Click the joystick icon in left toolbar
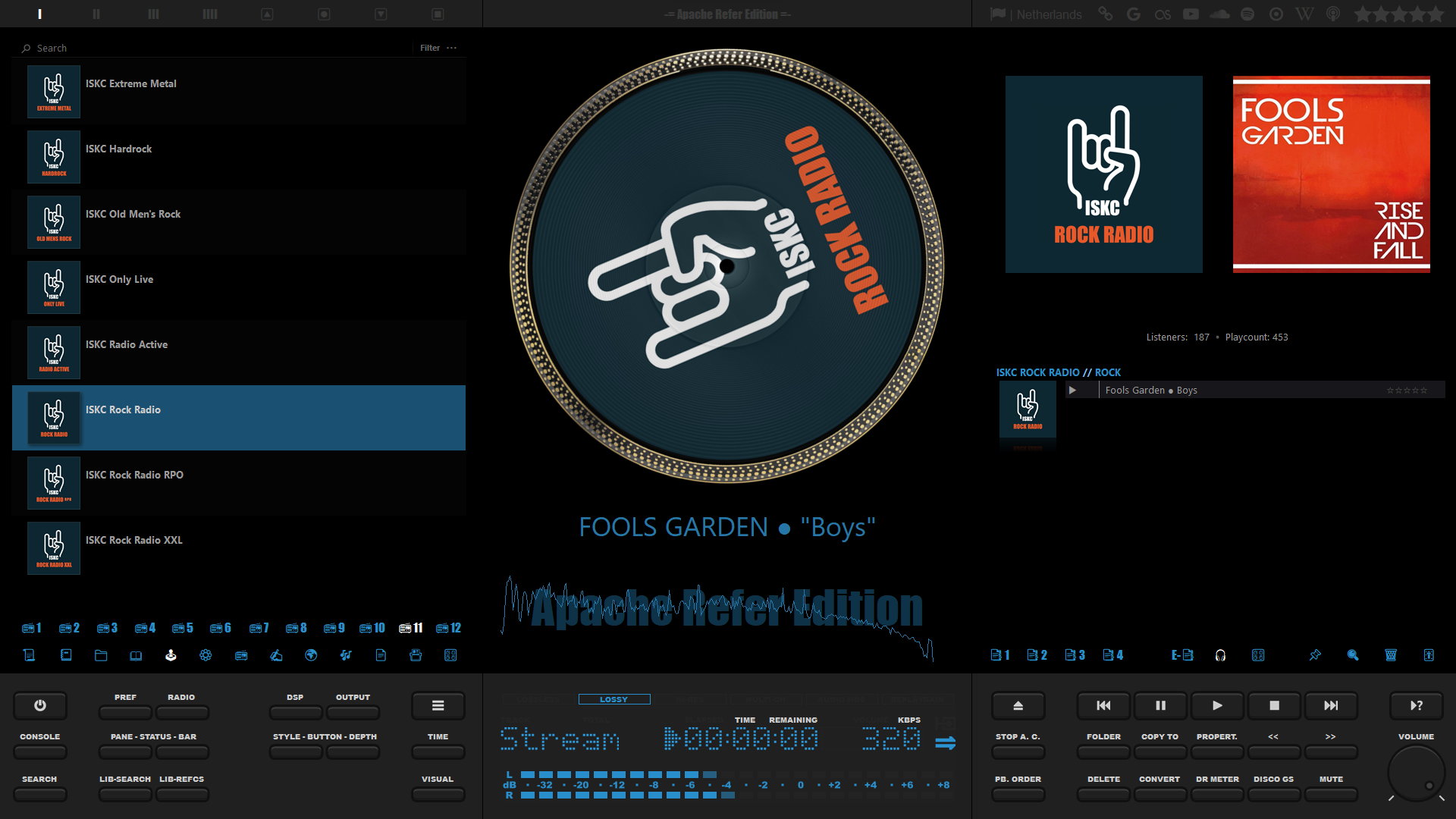This screenshot has height=819, width=1456. 171,655
